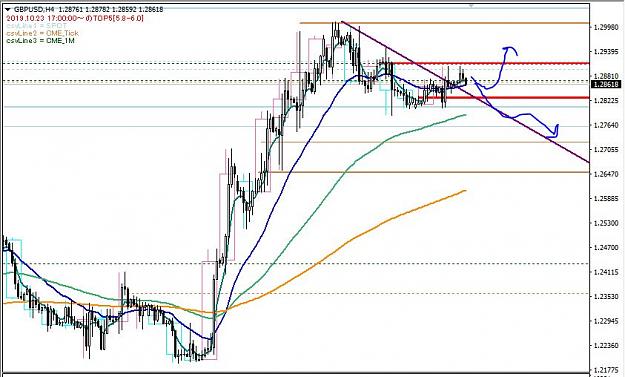
Task: Click the 1.21775 price axis label
Action: point(606,369)
